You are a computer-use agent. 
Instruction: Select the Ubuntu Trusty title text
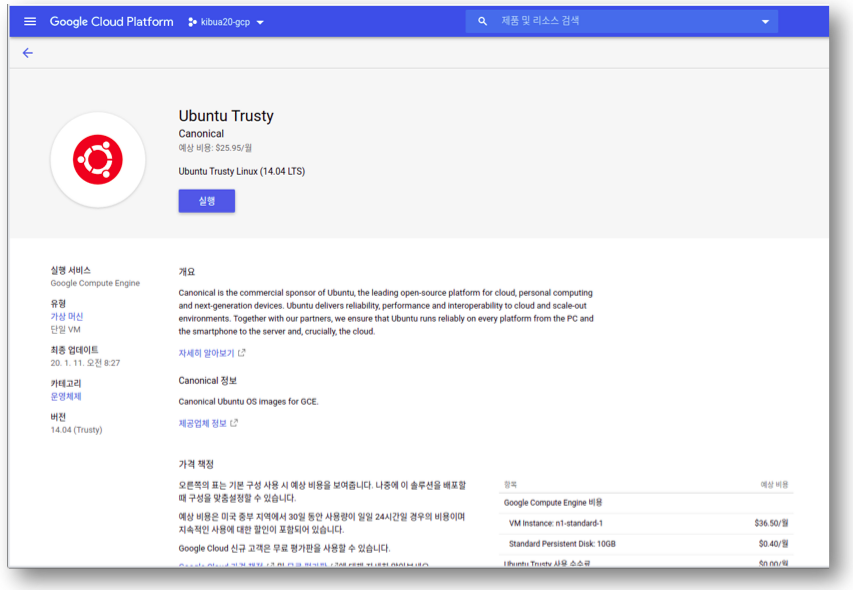[226, 116]
